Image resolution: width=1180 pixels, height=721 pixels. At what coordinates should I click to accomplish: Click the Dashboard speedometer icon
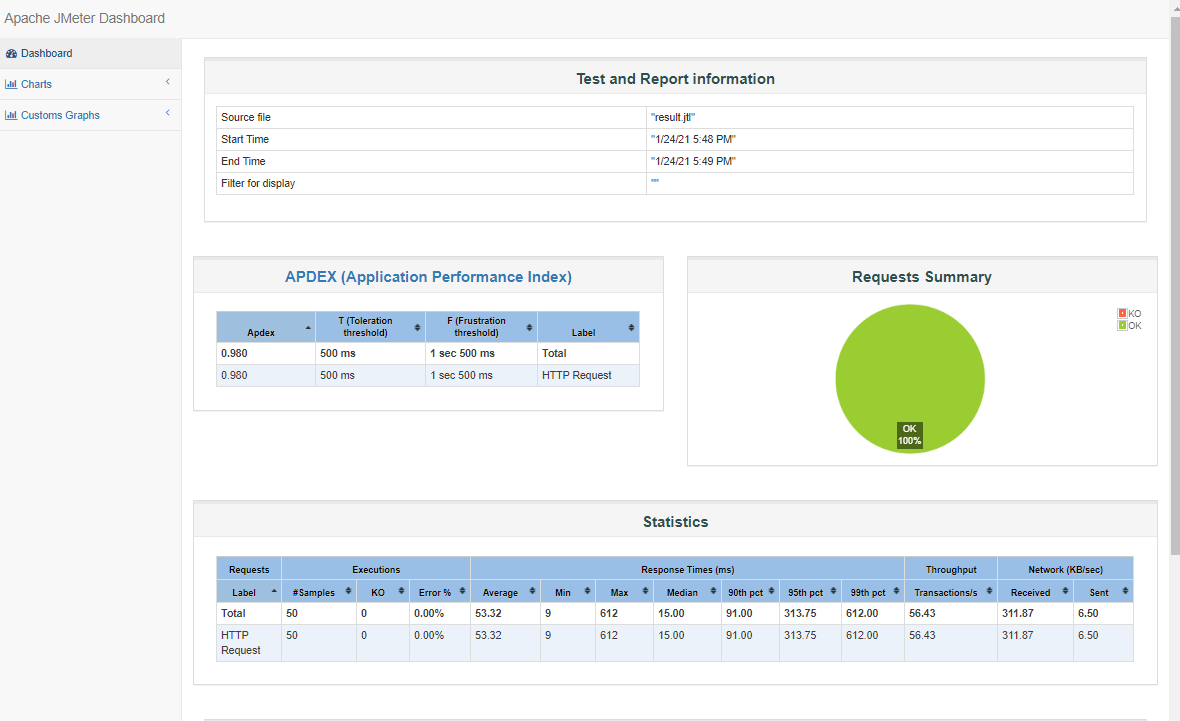click(x=11, y=53)
